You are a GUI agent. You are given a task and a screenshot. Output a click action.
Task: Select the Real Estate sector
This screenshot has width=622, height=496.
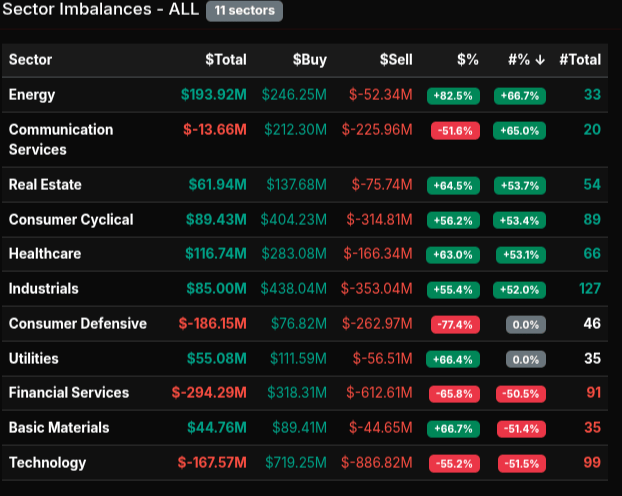[45, 185]
